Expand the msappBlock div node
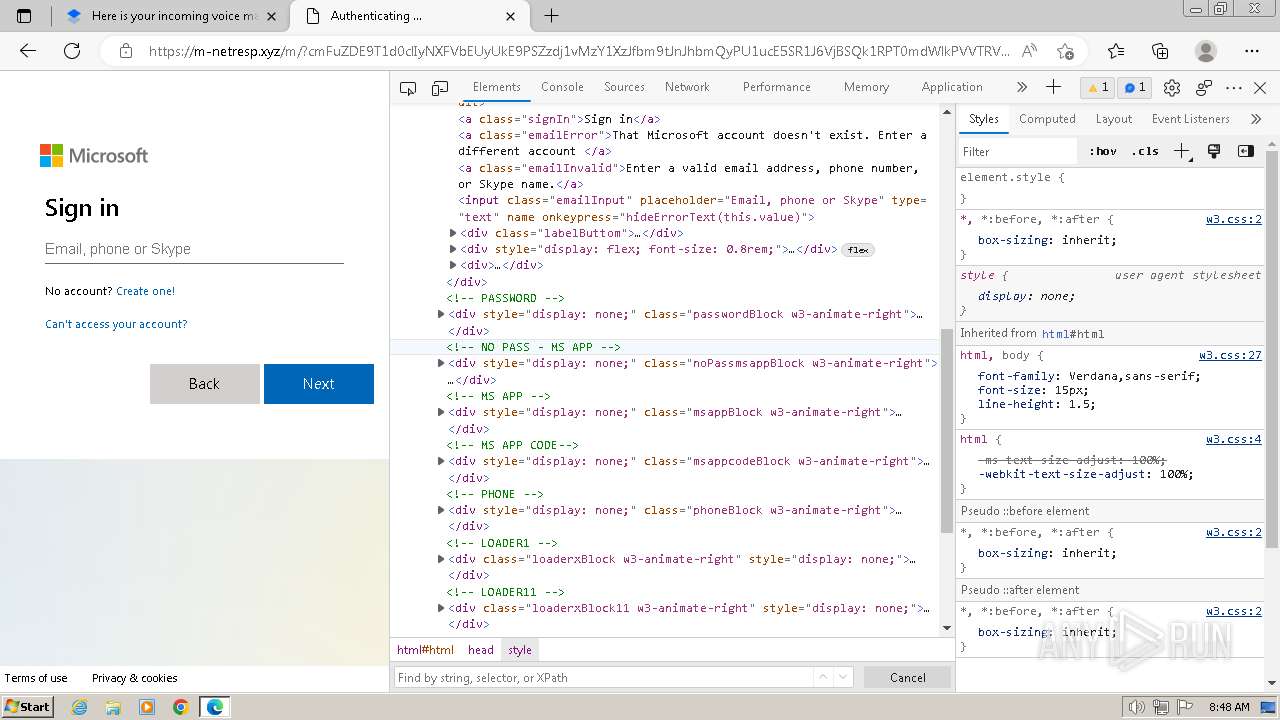 click(441, 412)
